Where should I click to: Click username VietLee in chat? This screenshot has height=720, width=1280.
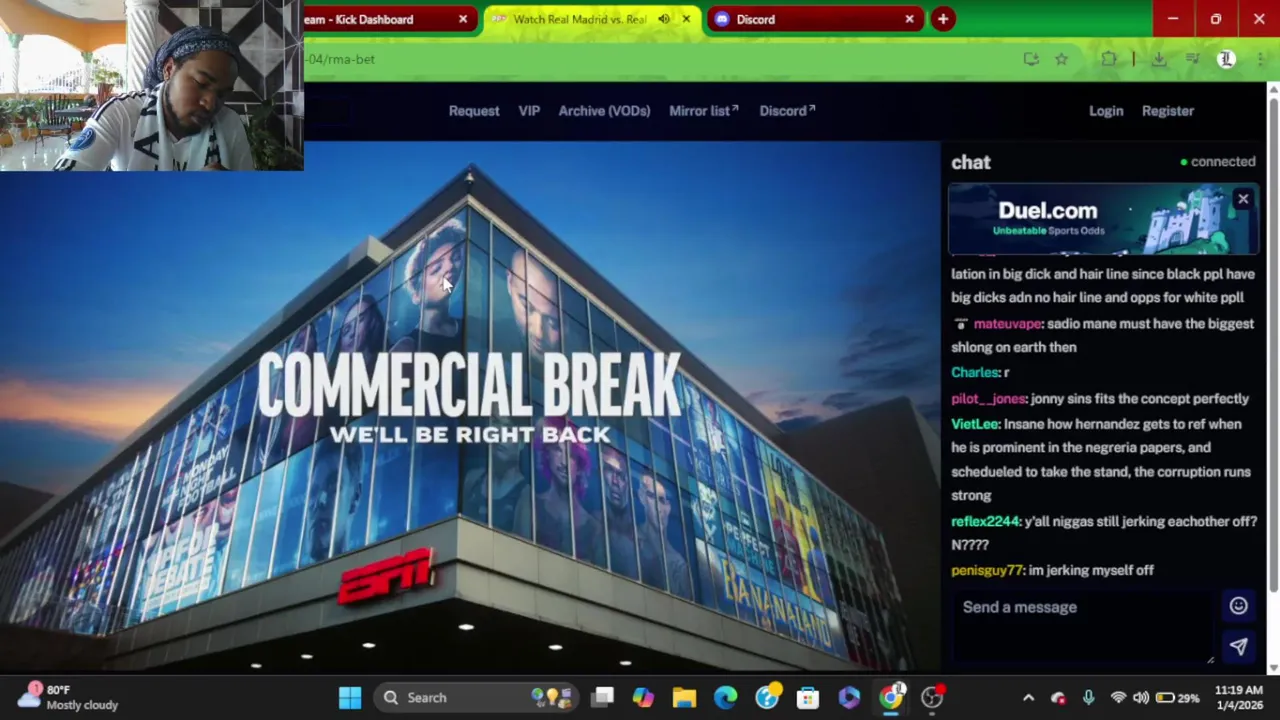point(975,424)
